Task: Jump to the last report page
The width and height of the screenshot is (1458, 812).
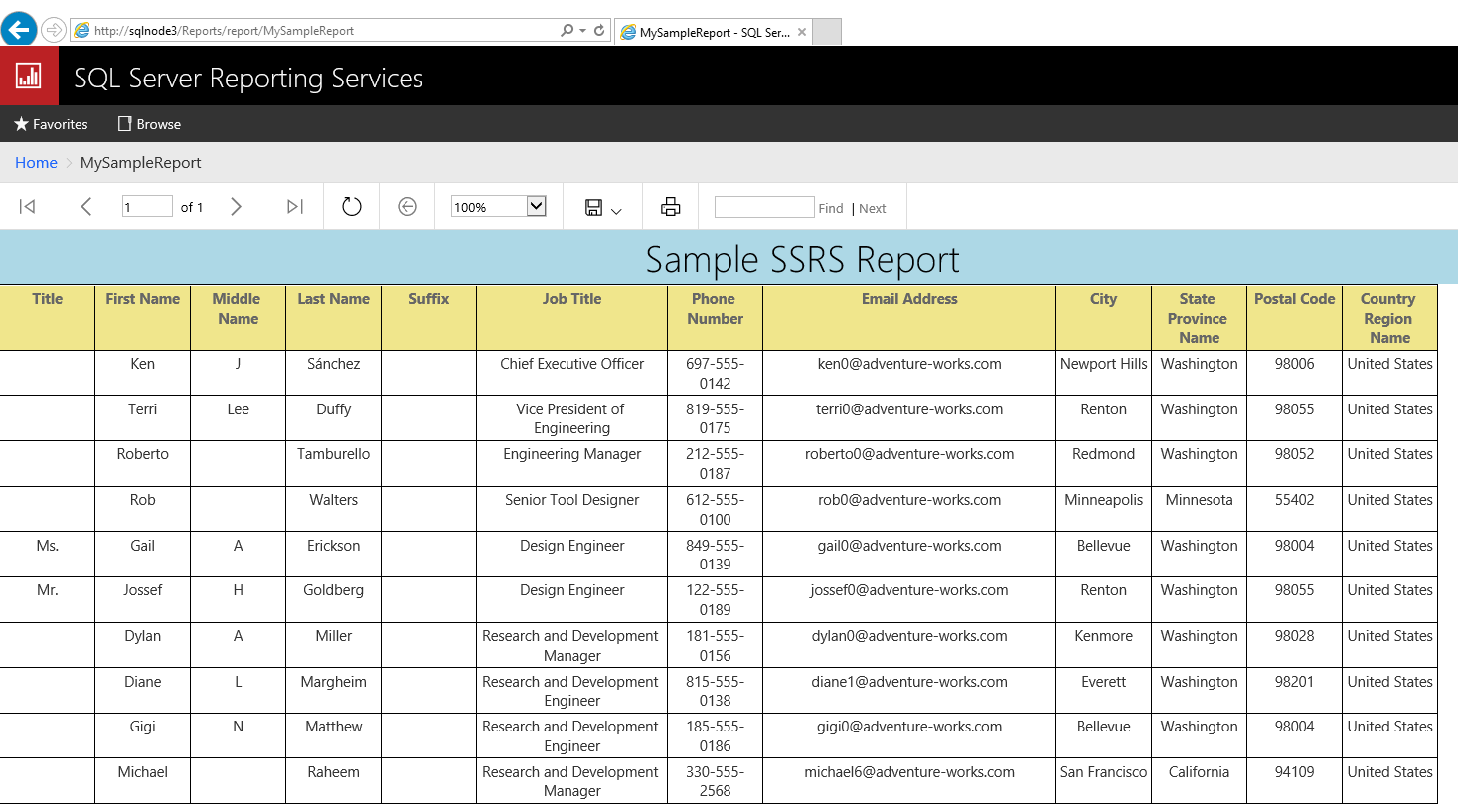Action: [x=294, y=207]
